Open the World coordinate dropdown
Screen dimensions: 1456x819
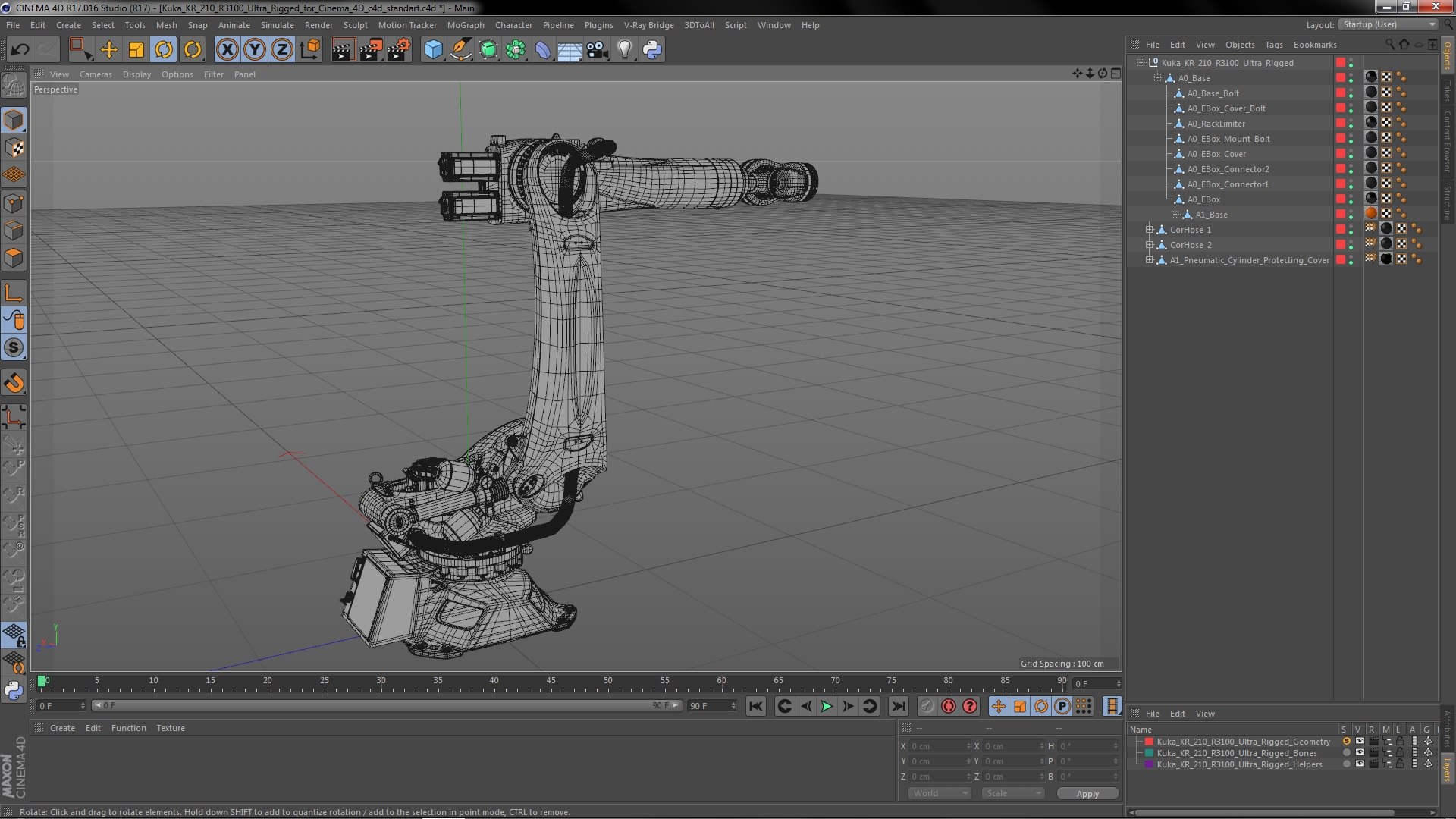[940, 793]
